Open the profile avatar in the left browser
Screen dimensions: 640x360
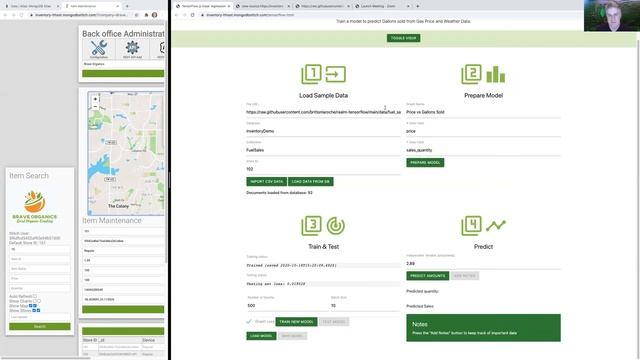pyautogui.click(x=155, y=15)
